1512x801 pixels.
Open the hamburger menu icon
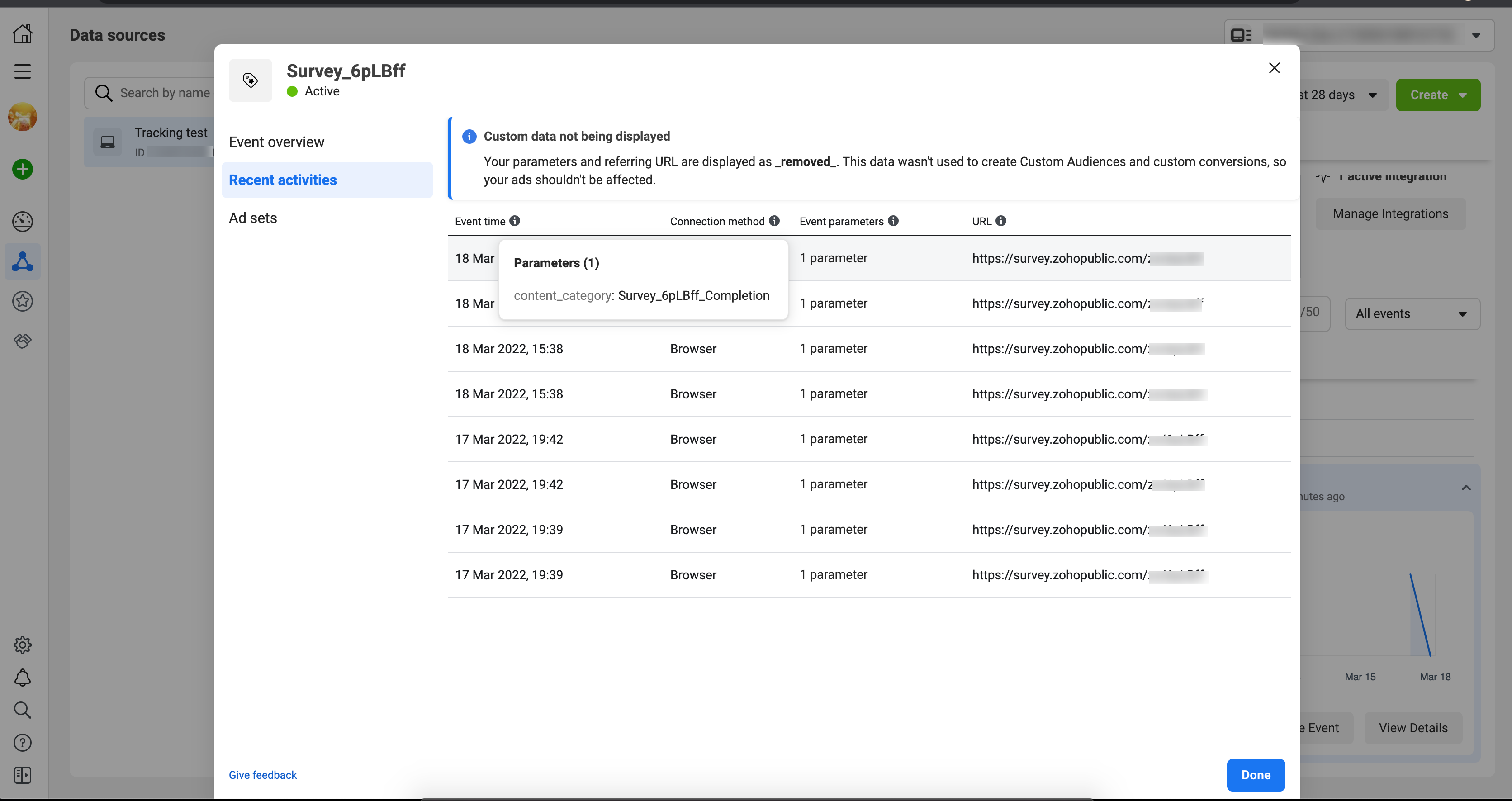tap(22, 71)
